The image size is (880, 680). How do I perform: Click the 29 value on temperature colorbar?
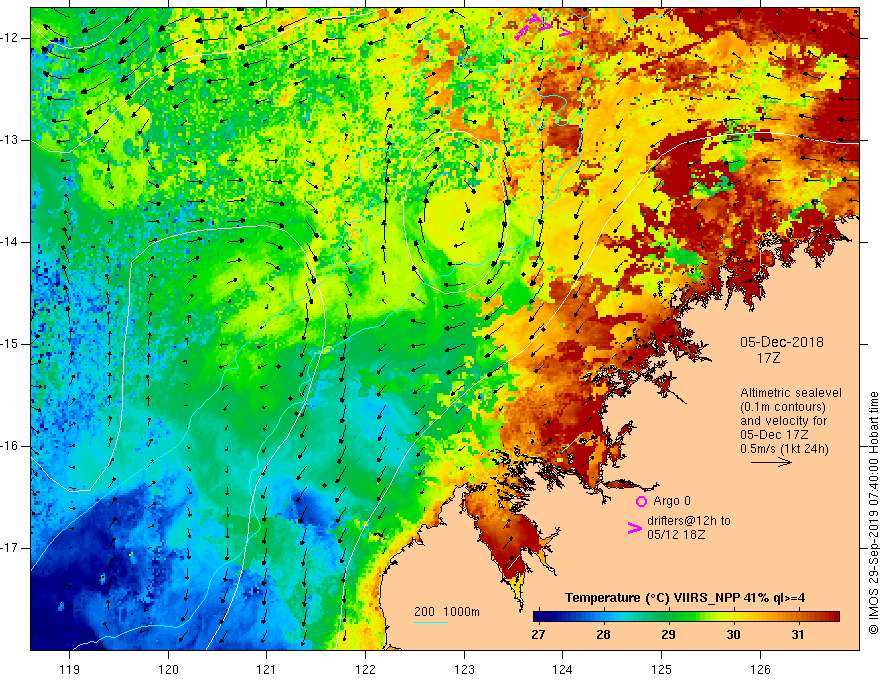point(668,635)
